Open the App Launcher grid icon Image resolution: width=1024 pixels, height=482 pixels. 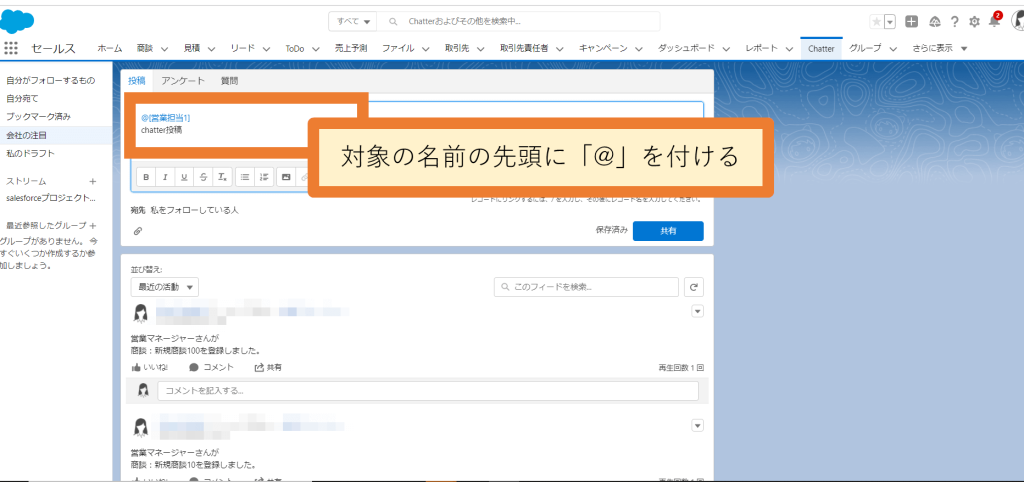click(x=10, y=48)
